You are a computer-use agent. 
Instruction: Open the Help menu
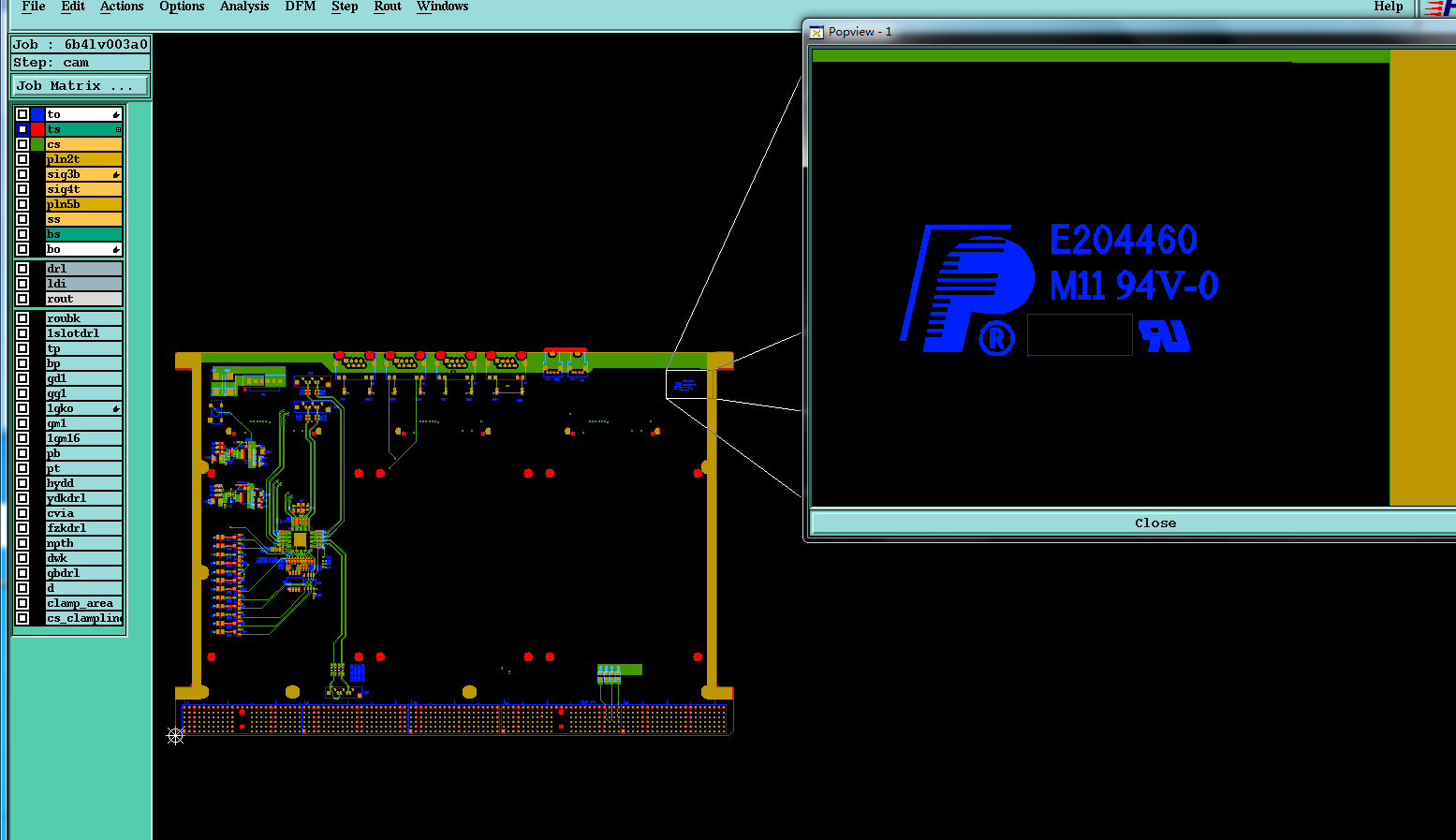tap(1389, 7)
